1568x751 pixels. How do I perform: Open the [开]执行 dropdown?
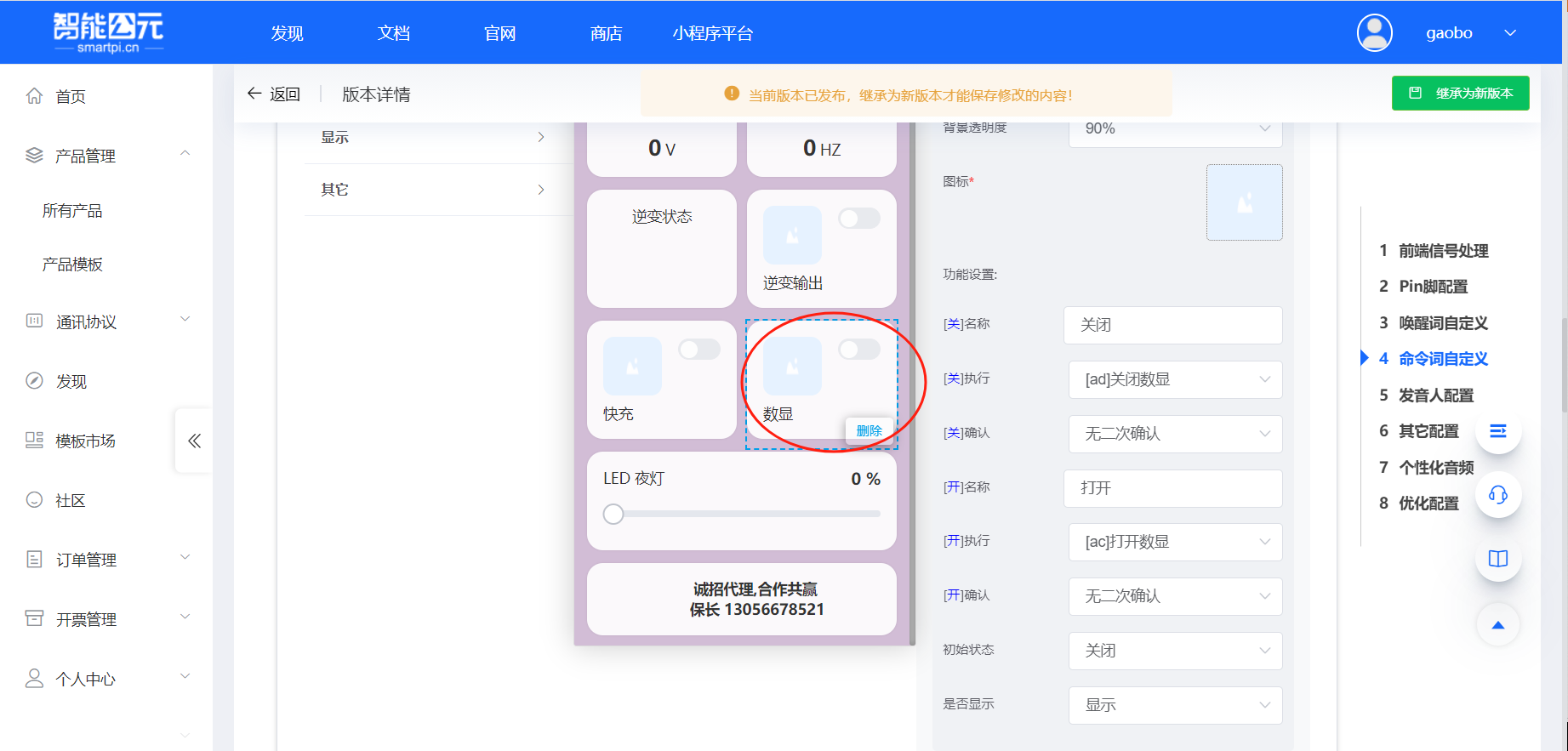point(1176,542)
